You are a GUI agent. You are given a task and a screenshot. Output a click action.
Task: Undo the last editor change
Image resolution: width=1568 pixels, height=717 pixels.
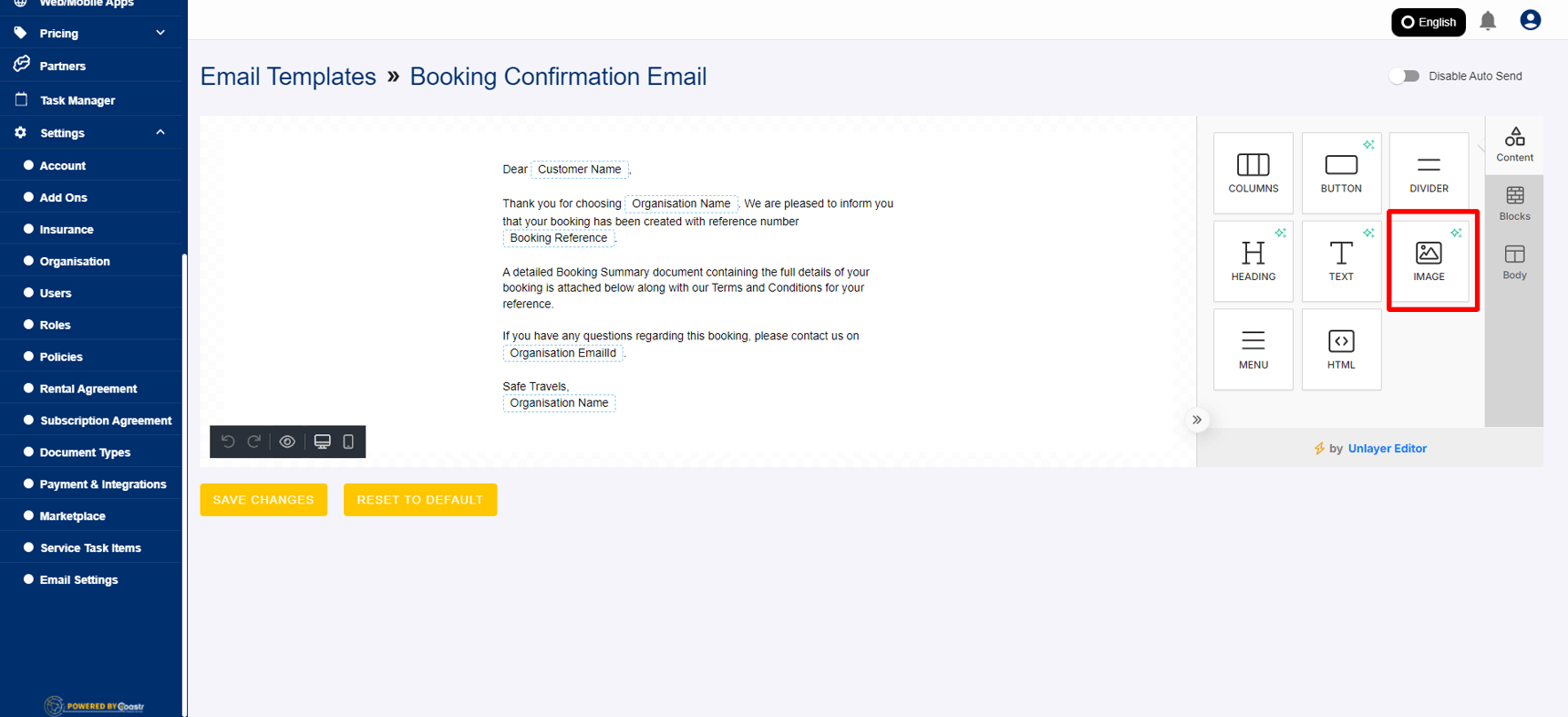(x=227, y=442)
